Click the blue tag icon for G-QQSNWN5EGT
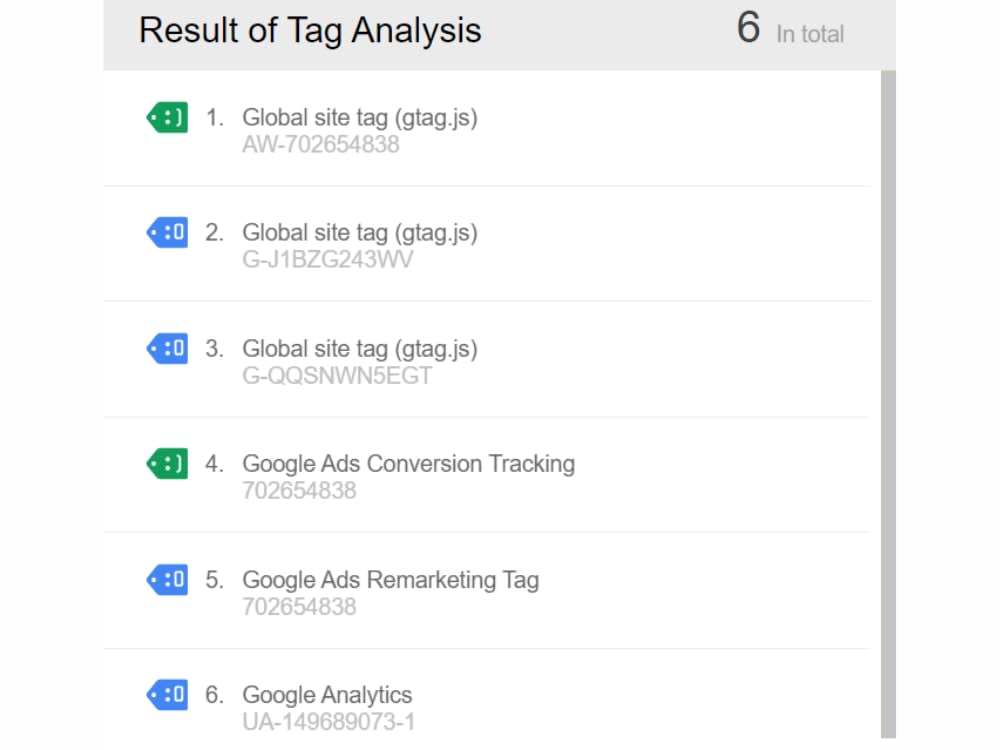This screenshot has height=750, width=1000. point(167,348)
